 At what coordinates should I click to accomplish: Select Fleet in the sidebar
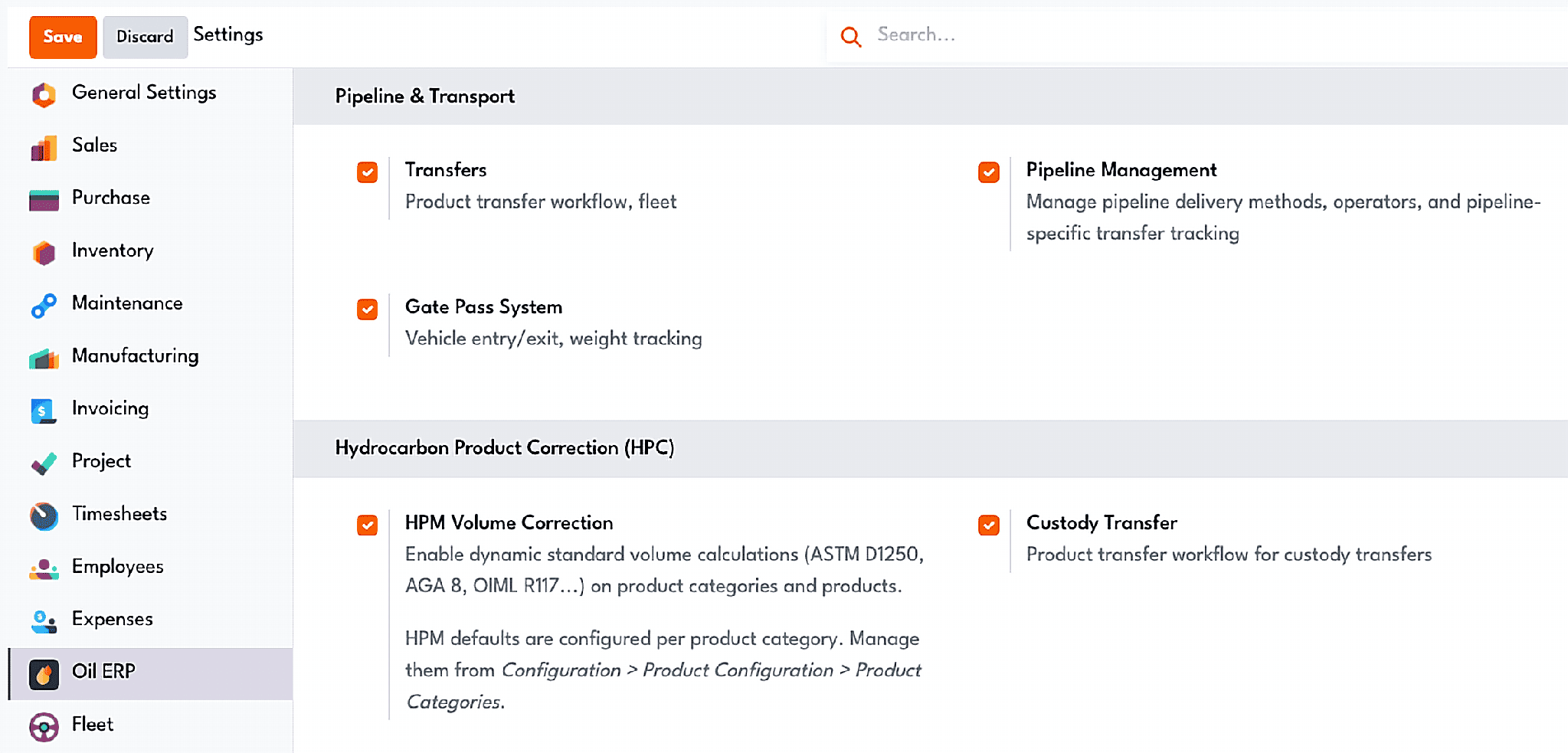[x=151, y=725]
